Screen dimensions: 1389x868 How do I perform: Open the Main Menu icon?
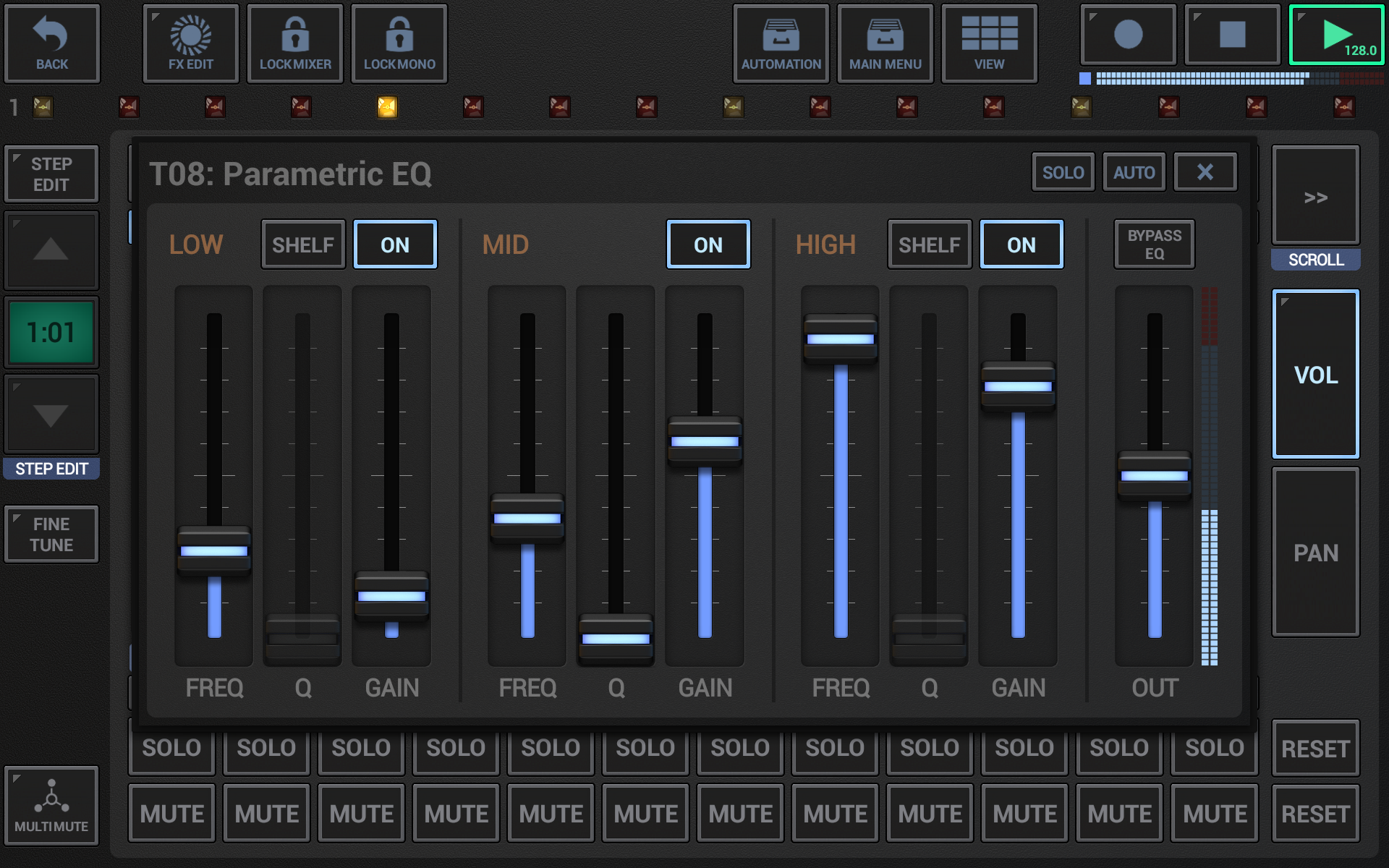pos(885,35)
